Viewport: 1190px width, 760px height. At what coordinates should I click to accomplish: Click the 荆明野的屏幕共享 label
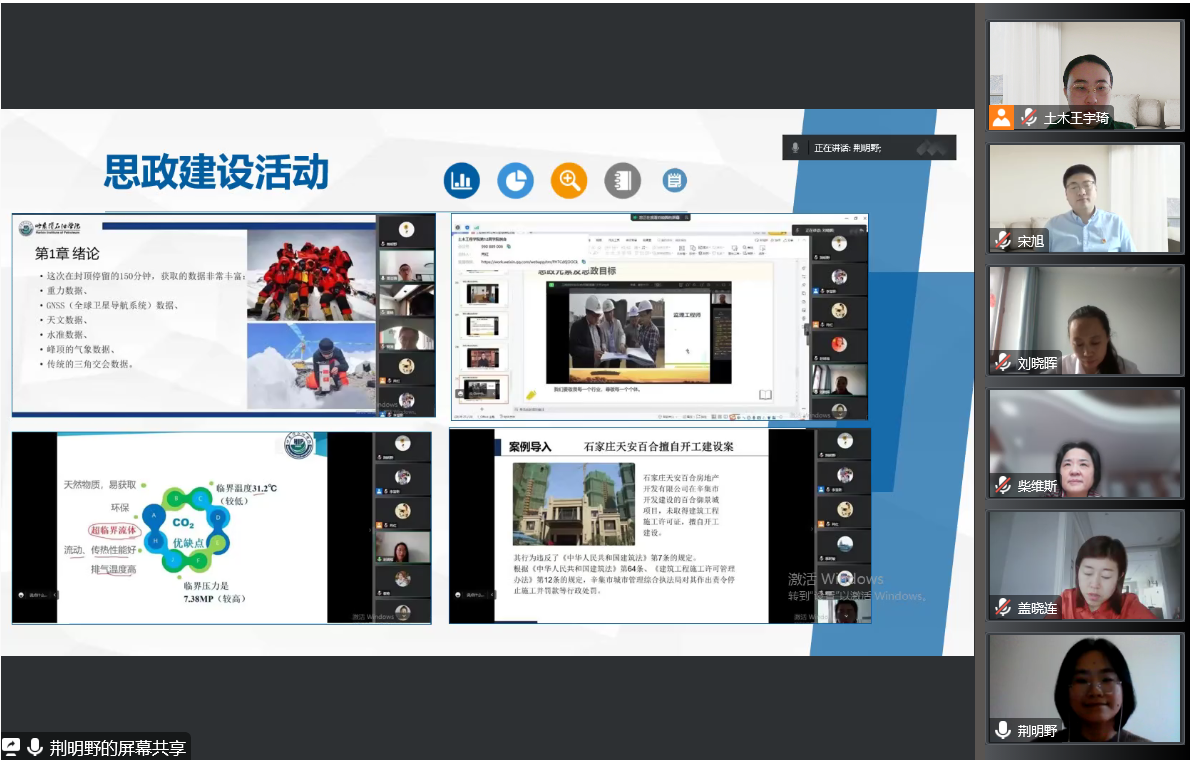[x=118, y=747]
